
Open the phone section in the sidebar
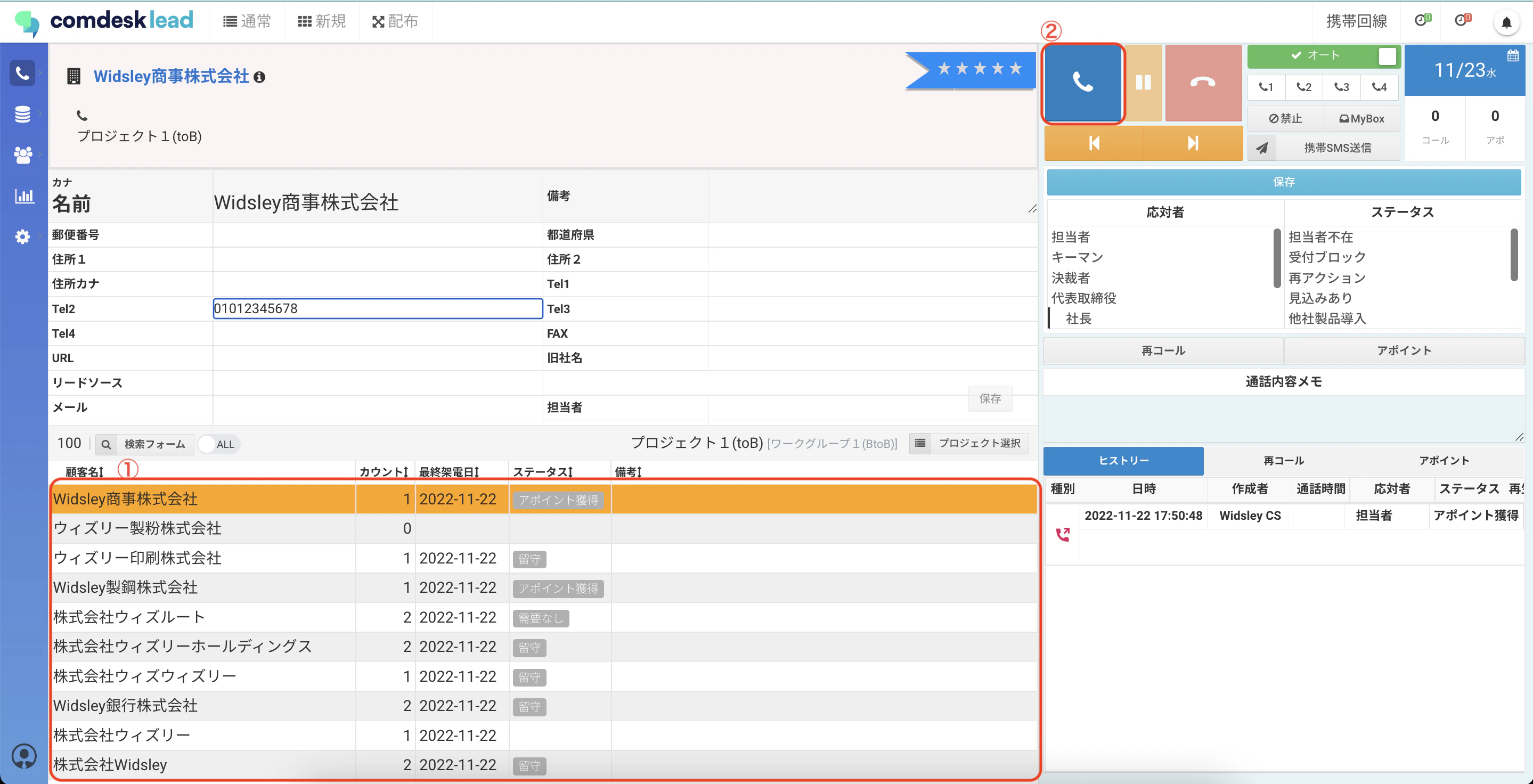(x=22, y=73)
